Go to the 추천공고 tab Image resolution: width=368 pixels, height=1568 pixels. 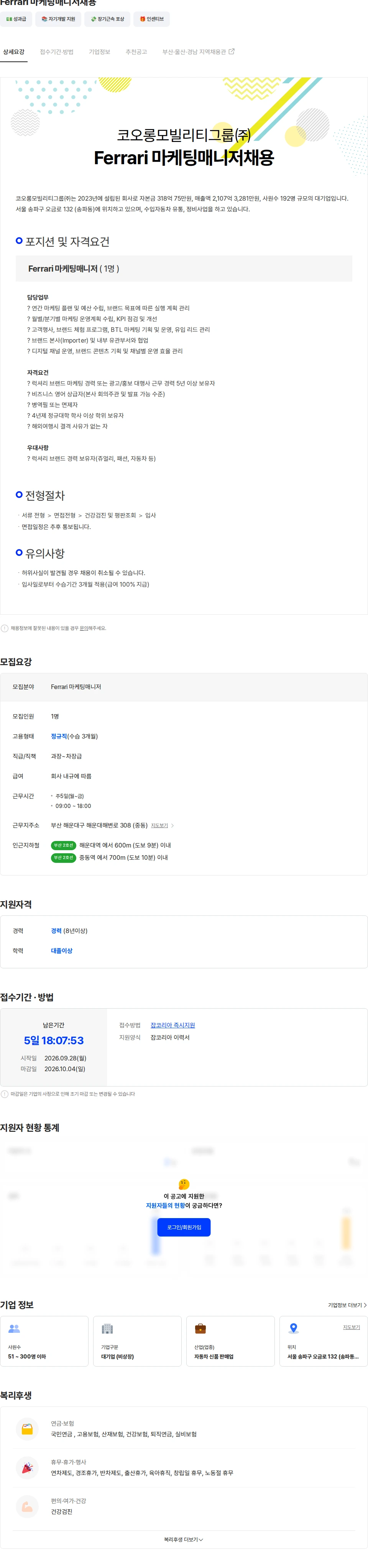tap(136, 52)
